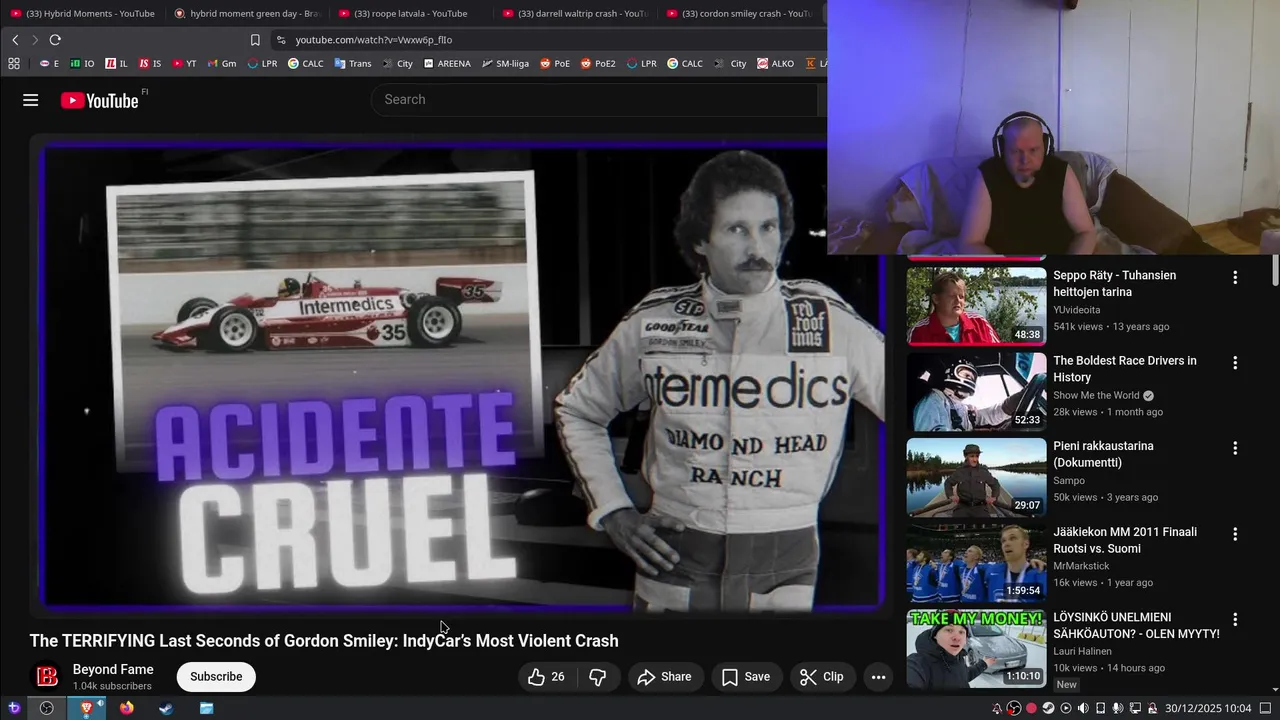Bookmark this page using bookmark icon
The image size is (1280, 720).
coord(255,40)
